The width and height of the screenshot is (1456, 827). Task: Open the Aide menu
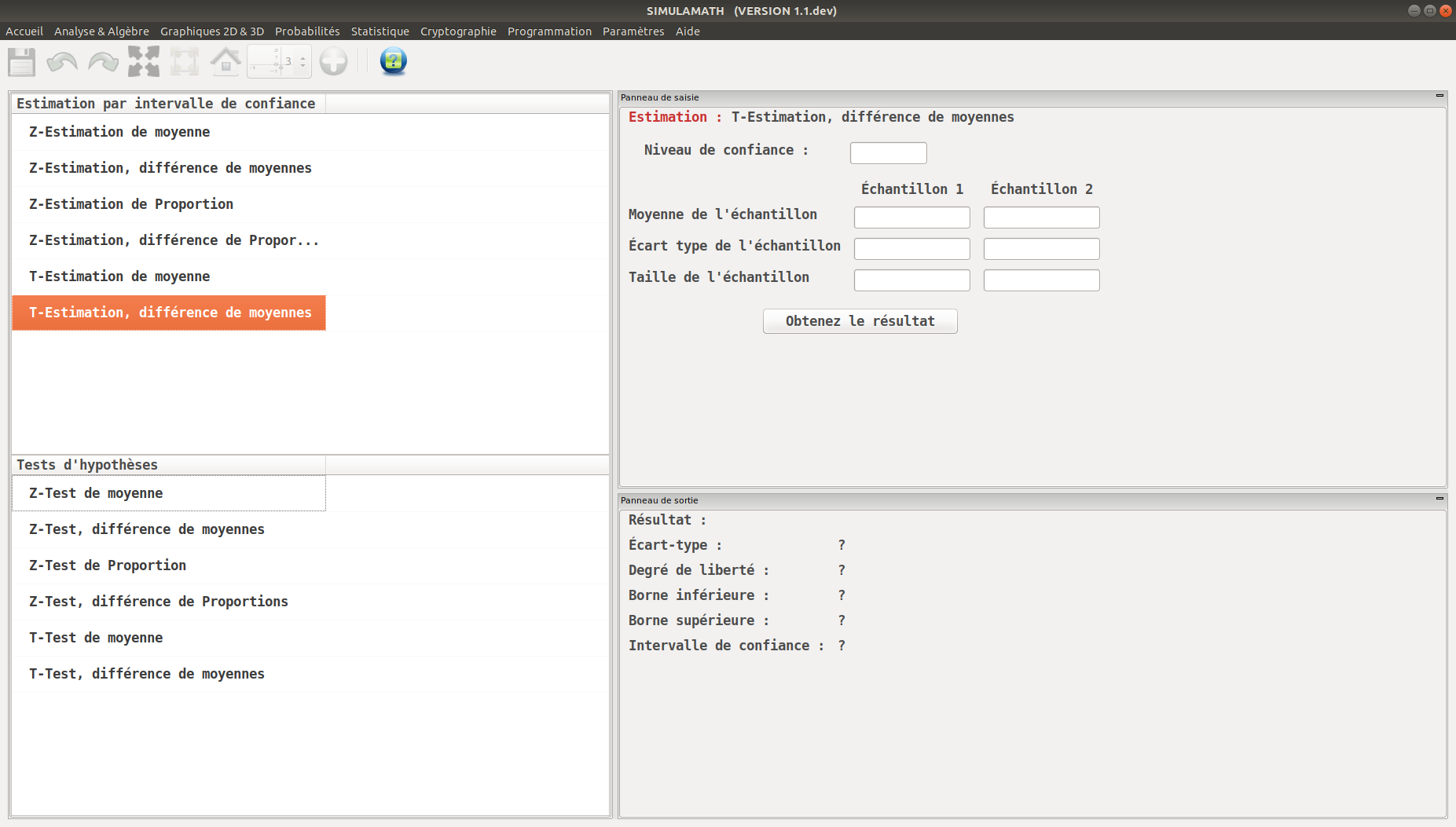[688, 31]
